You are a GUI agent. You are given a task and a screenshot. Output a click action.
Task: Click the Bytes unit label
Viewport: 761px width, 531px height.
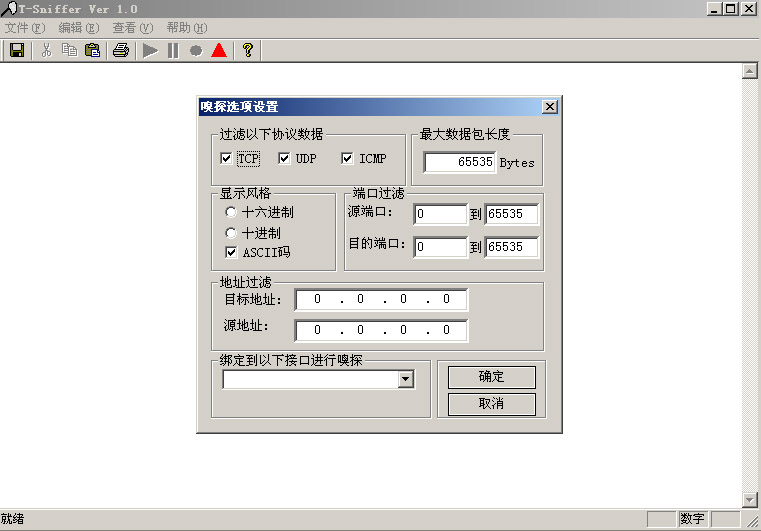(517, 163)
